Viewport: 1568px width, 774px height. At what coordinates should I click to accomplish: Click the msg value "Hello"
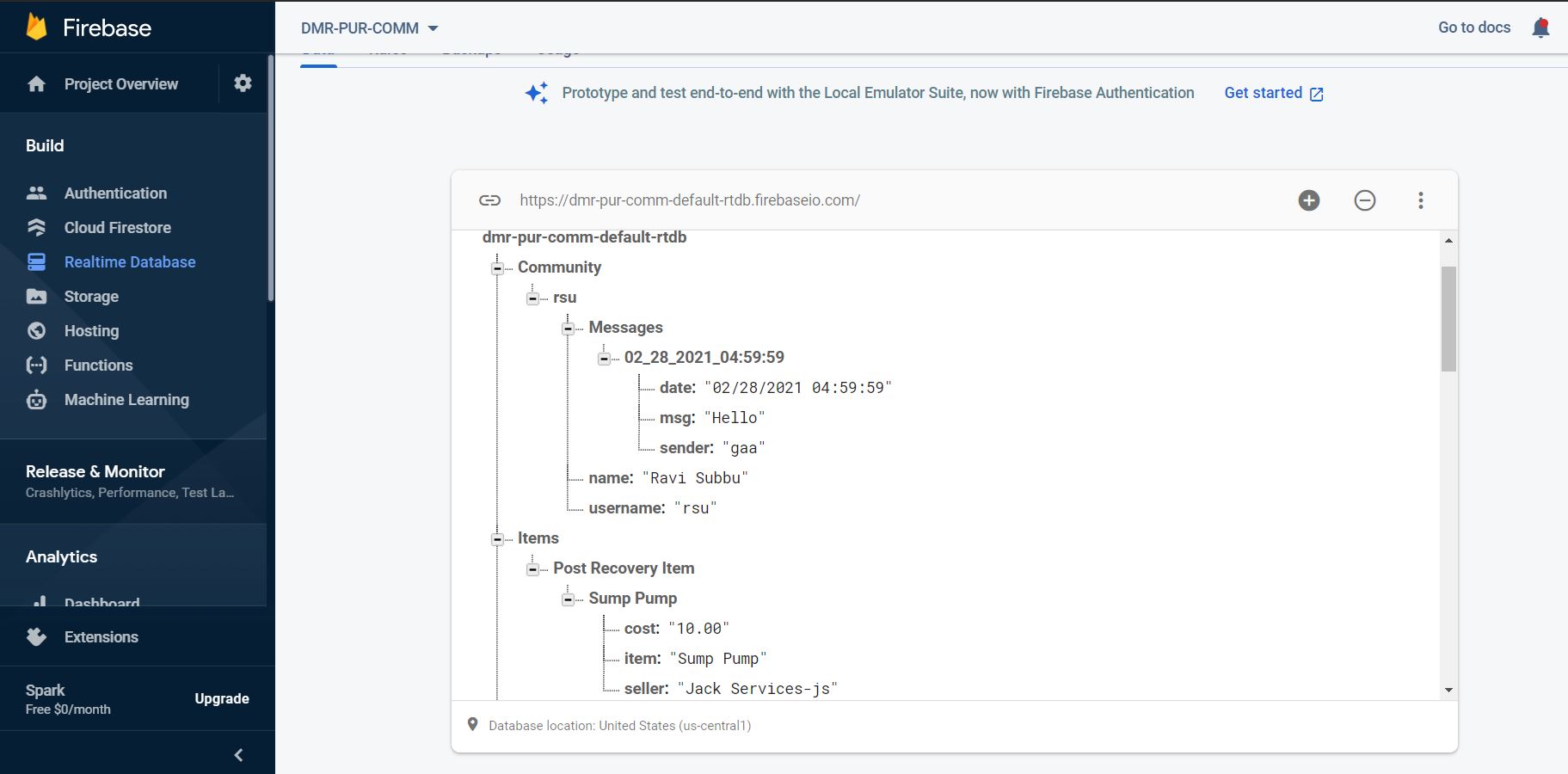tap(735, 418)
